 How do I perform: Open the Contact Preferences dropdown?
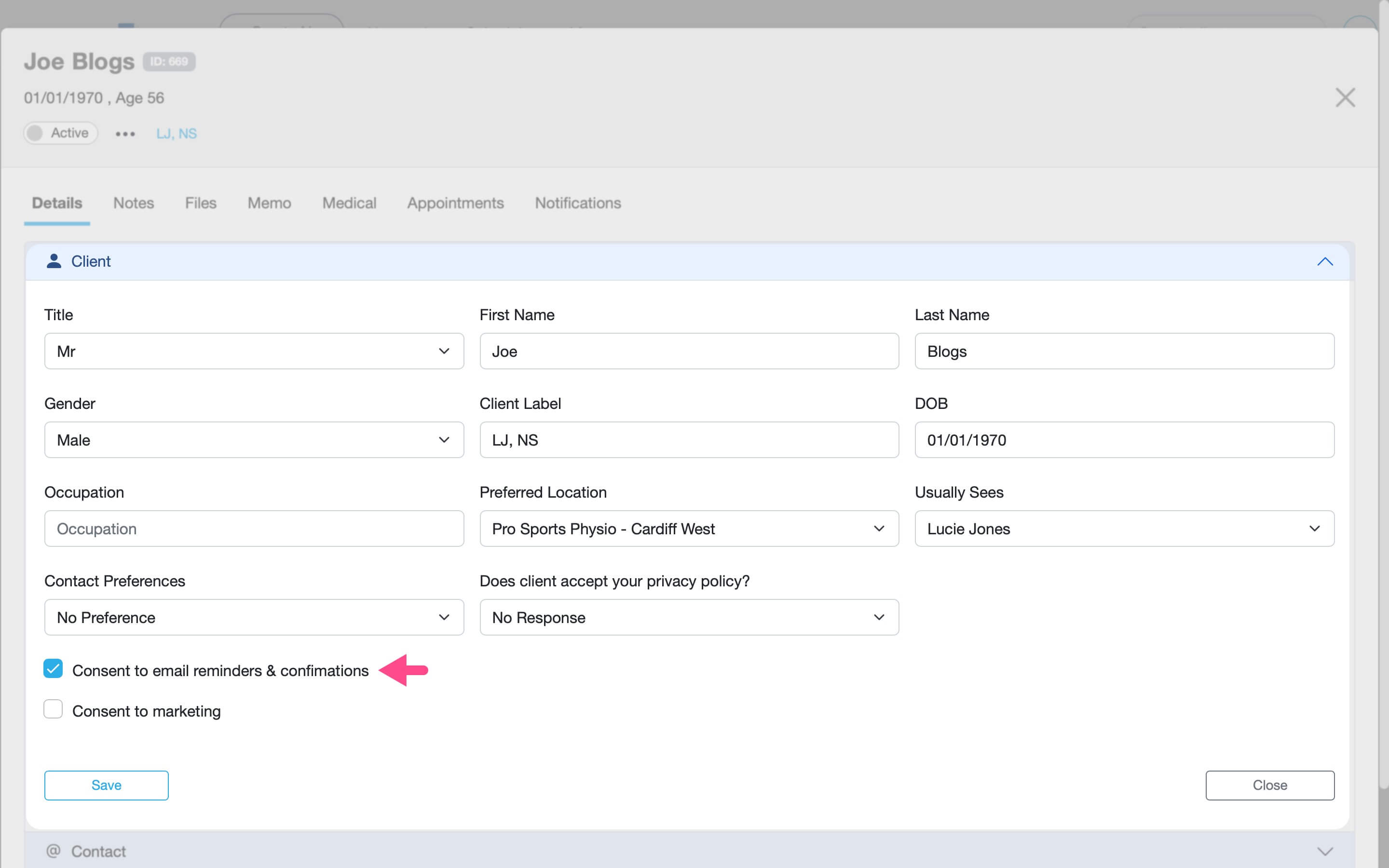pos(444,617)
